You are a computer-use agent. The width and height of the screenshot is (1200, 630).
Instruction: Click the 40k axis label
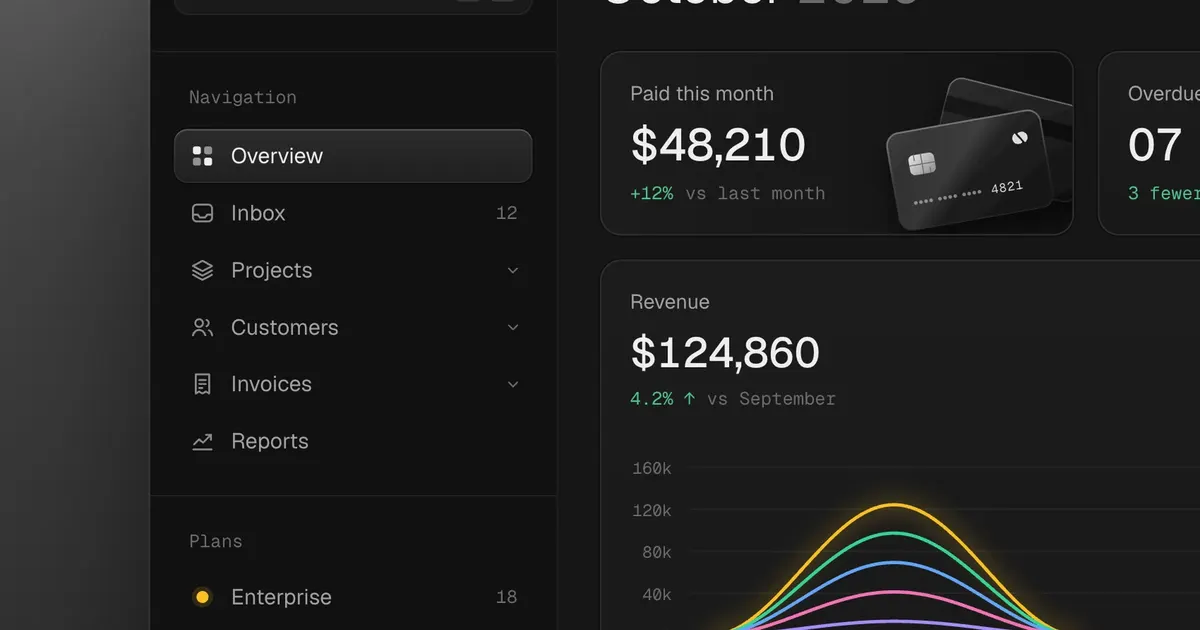tap(656, 595)
